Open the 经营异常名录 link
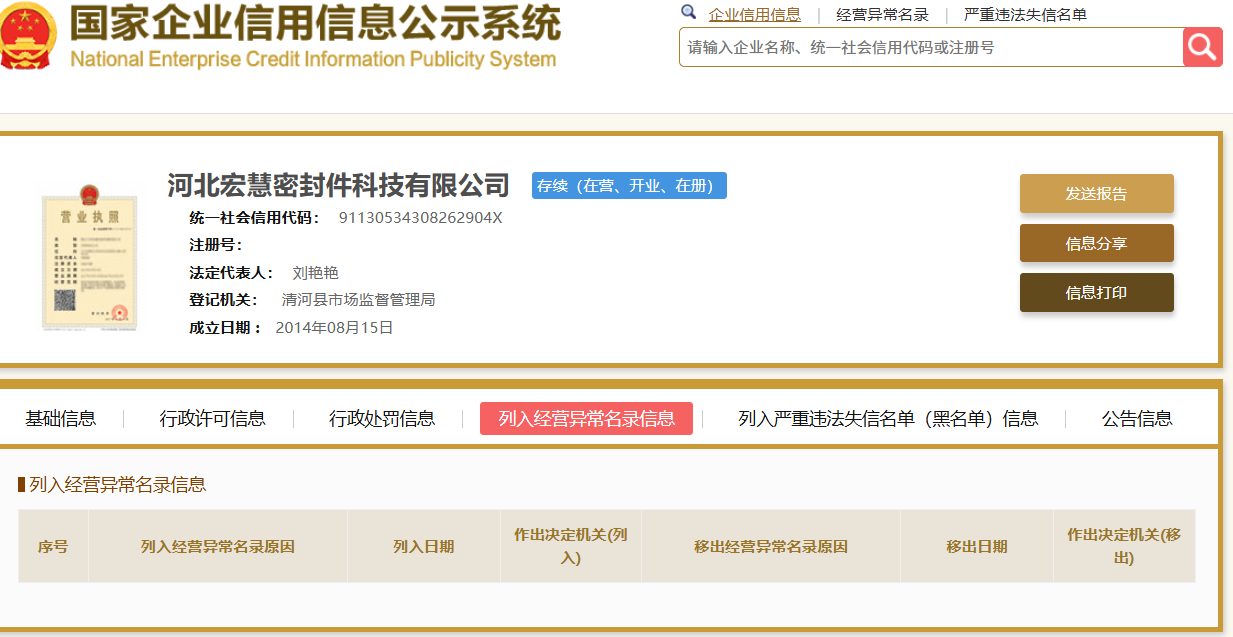 [882, 14]
